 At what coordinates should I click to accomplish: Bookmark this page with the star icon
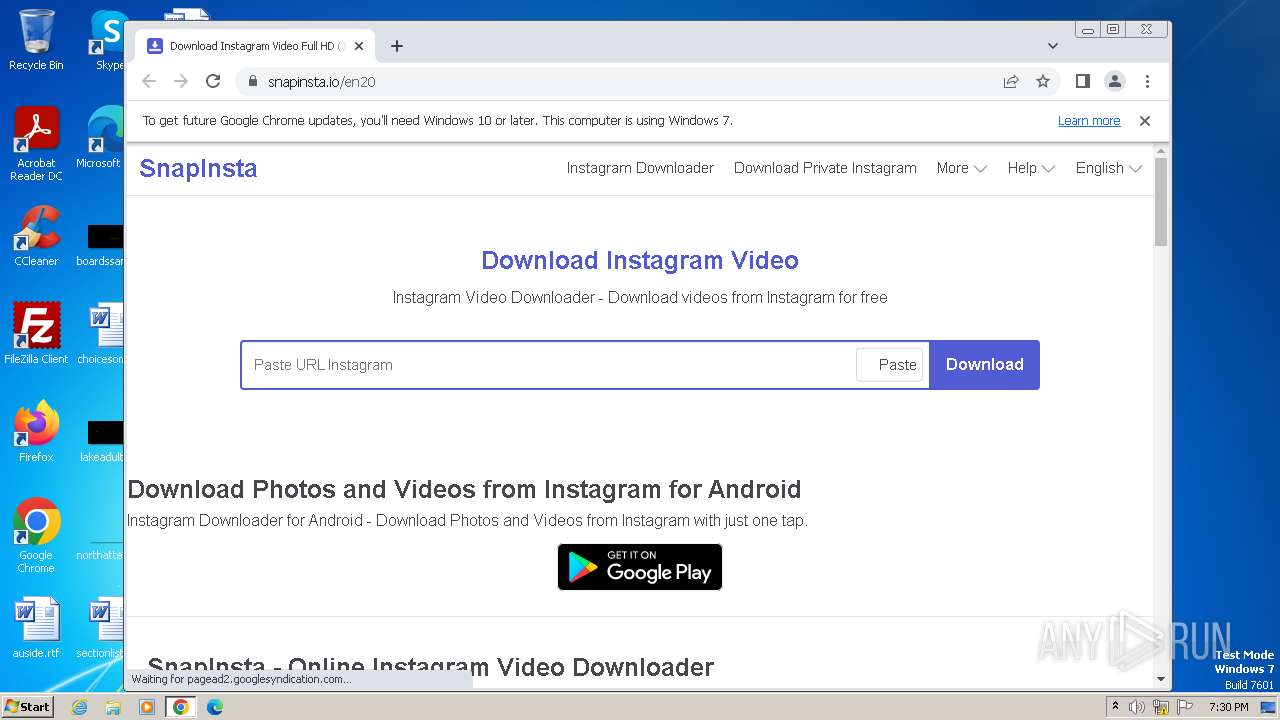pos(1043,81)
